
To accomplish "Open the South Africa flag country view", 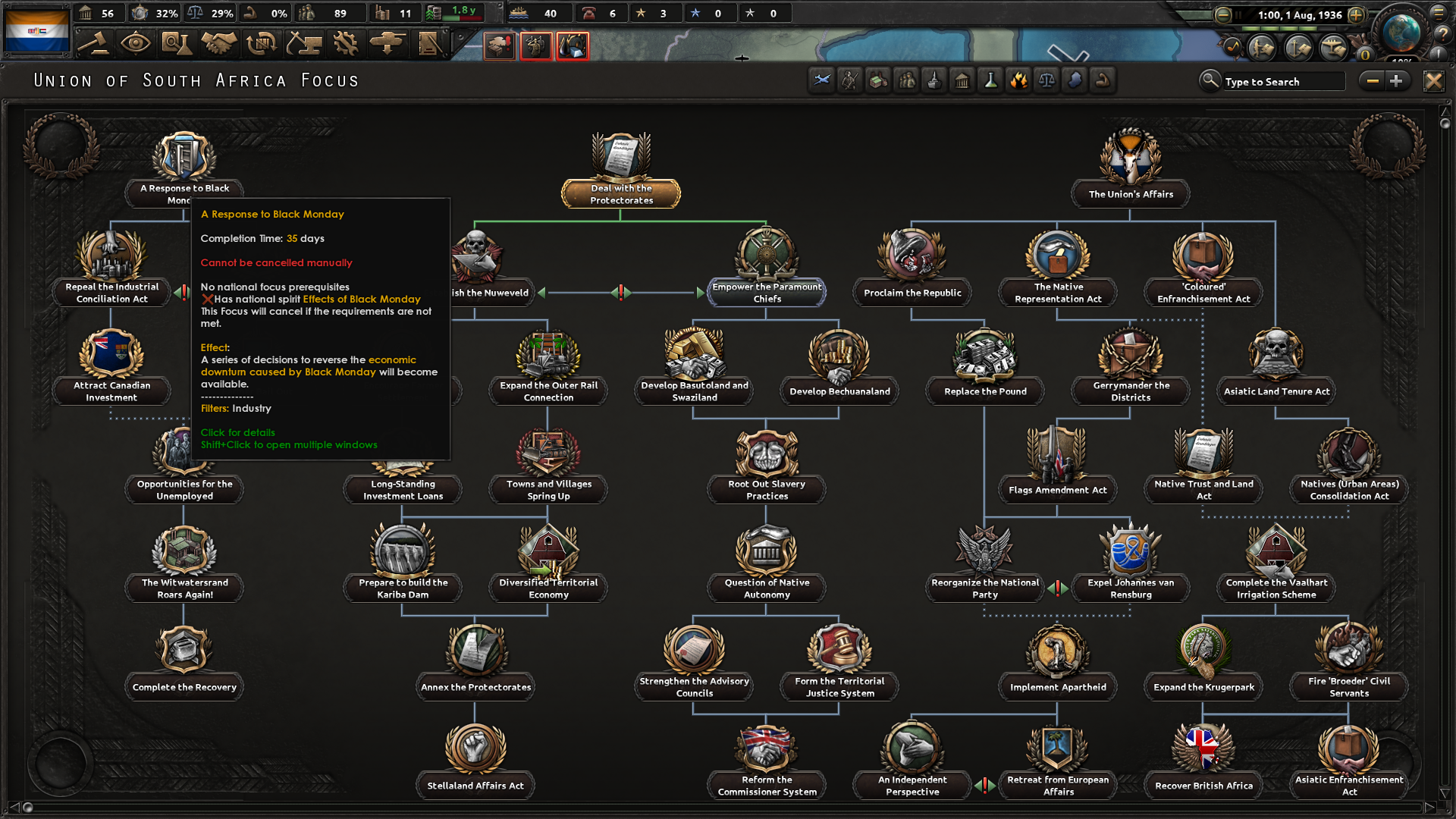I will click(x=37, y=30).
